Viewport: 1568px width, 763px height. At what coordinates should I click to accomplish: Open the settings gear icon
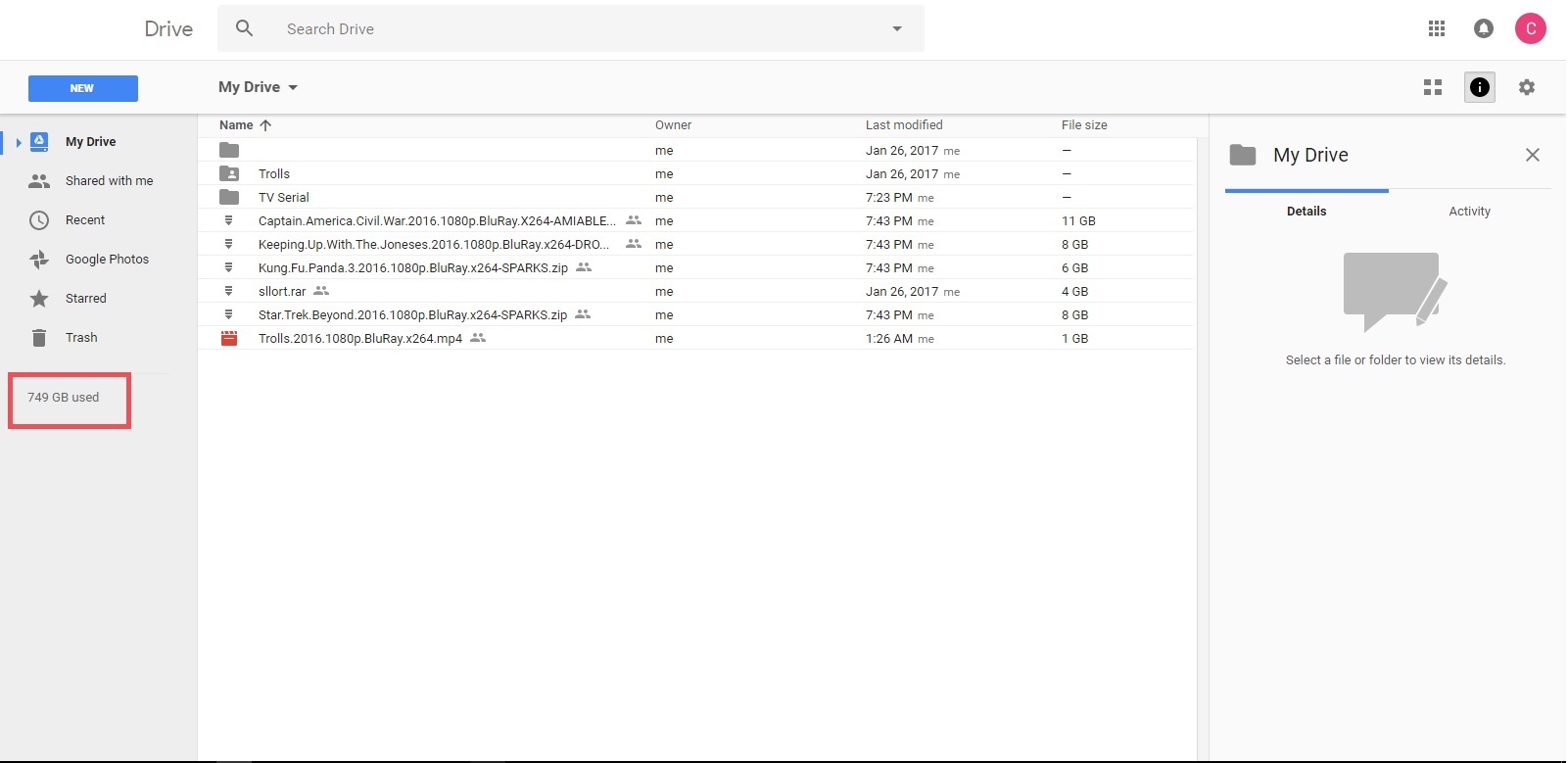[x=1527, y=87]
